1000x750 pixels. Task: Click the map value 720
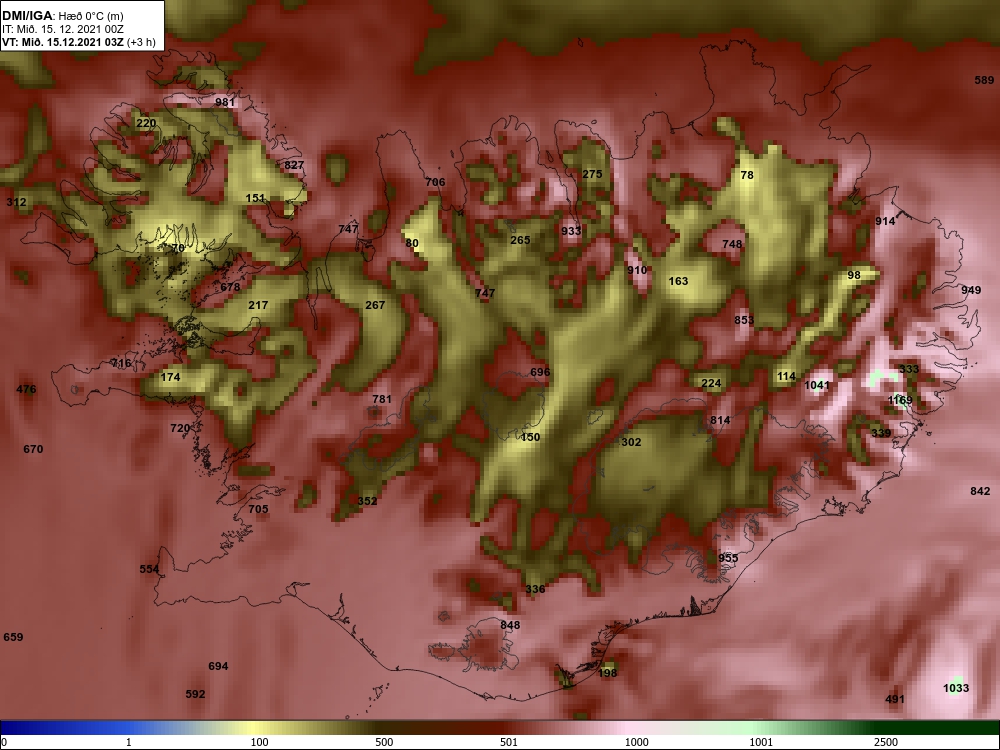(180, 428)
